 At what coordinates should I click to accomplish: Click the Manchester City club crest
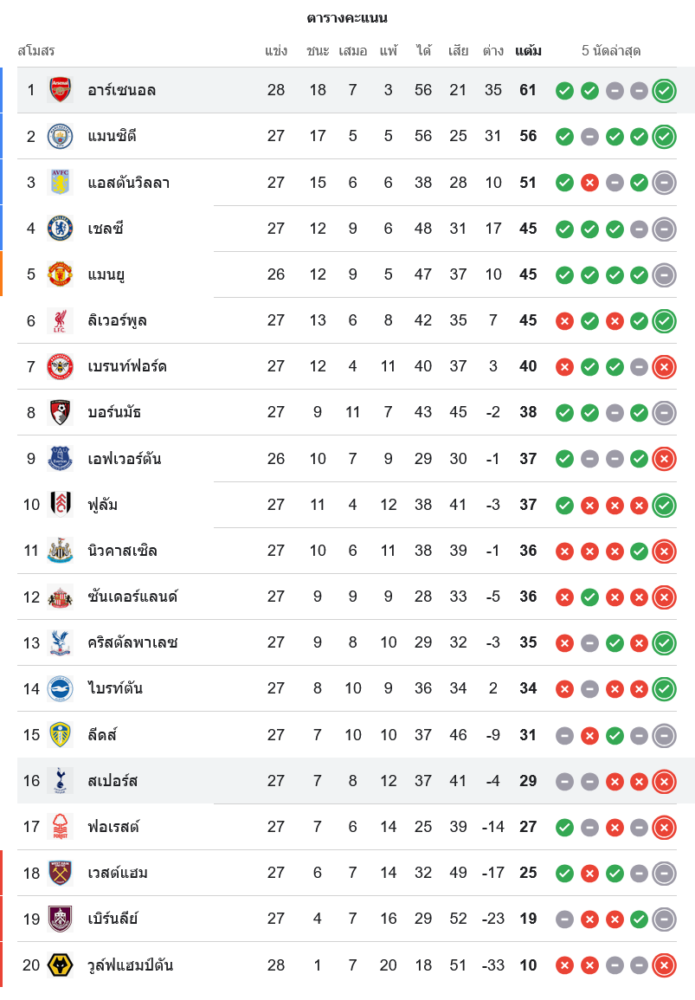[60, 136]
